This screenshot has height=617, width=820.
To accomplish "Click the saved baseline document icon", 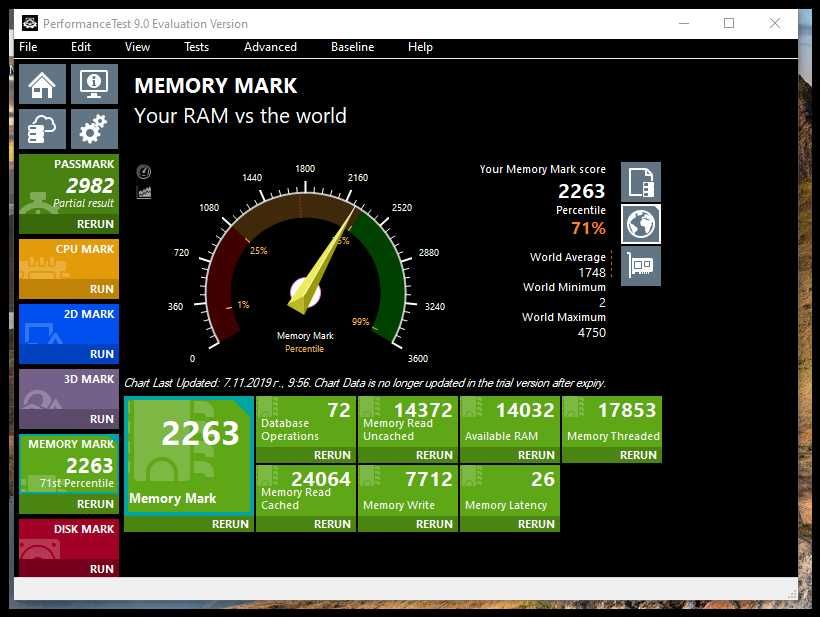I will pyautogui.click(x=641, y=182).
